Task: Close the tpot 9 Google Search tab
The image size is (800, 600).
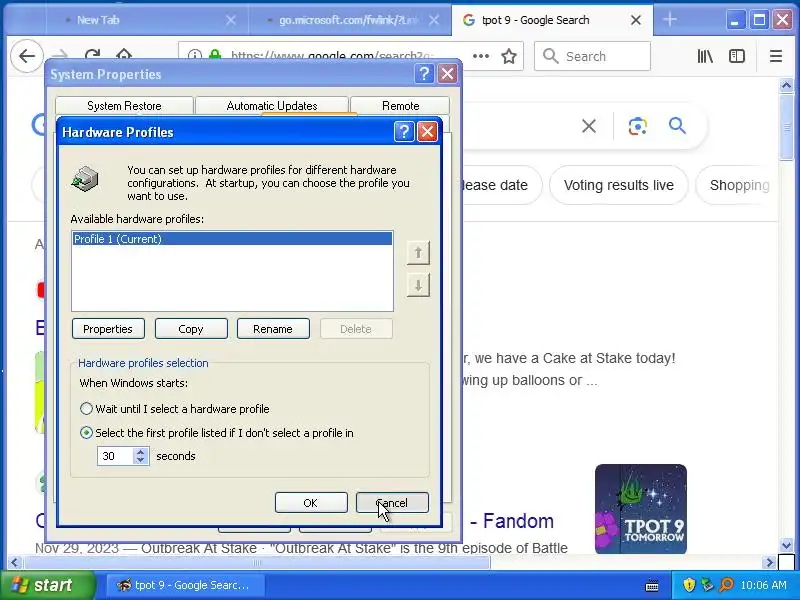Action: tap(636, 20)
